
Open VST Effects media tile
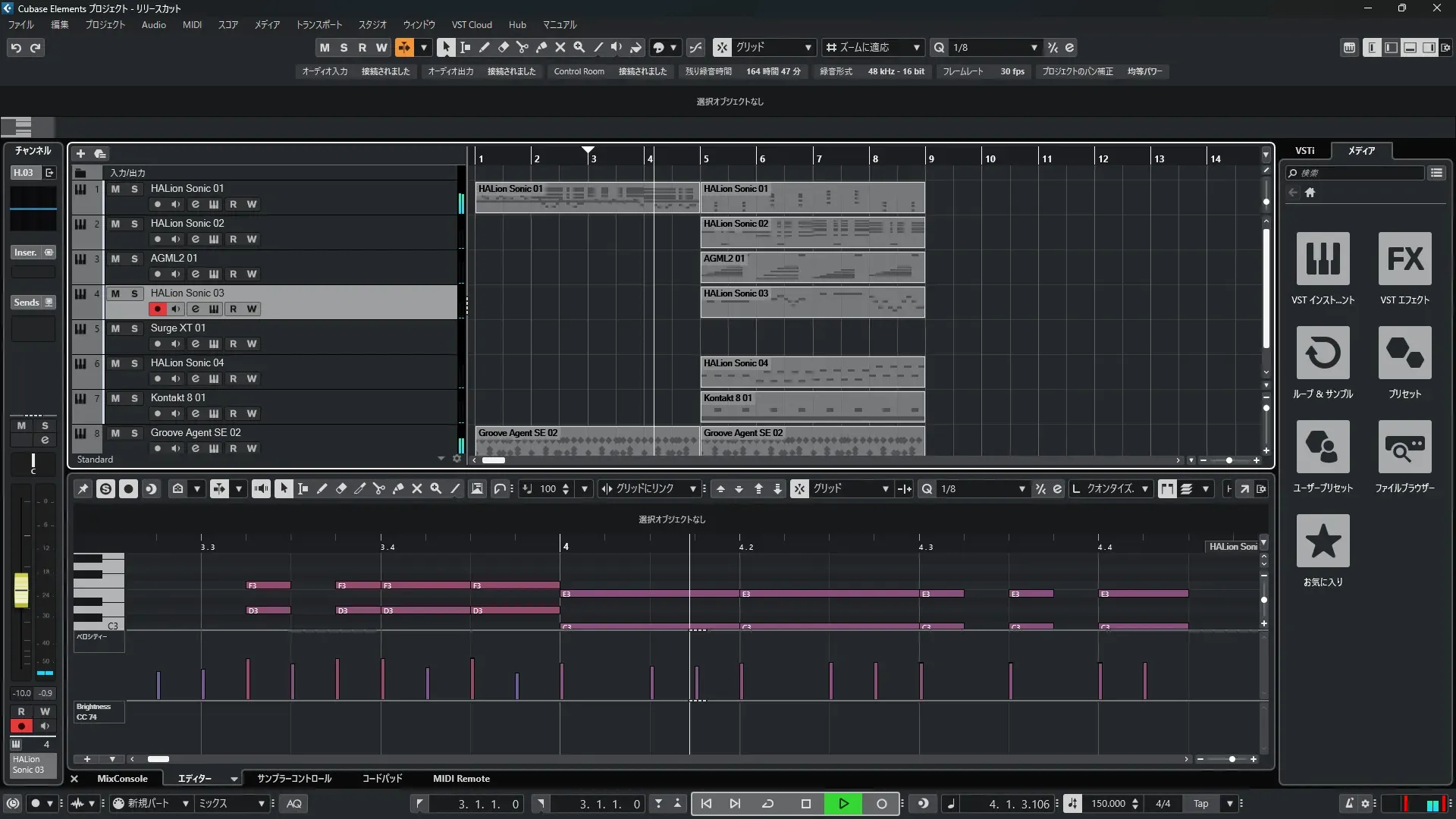point(1404,259)
